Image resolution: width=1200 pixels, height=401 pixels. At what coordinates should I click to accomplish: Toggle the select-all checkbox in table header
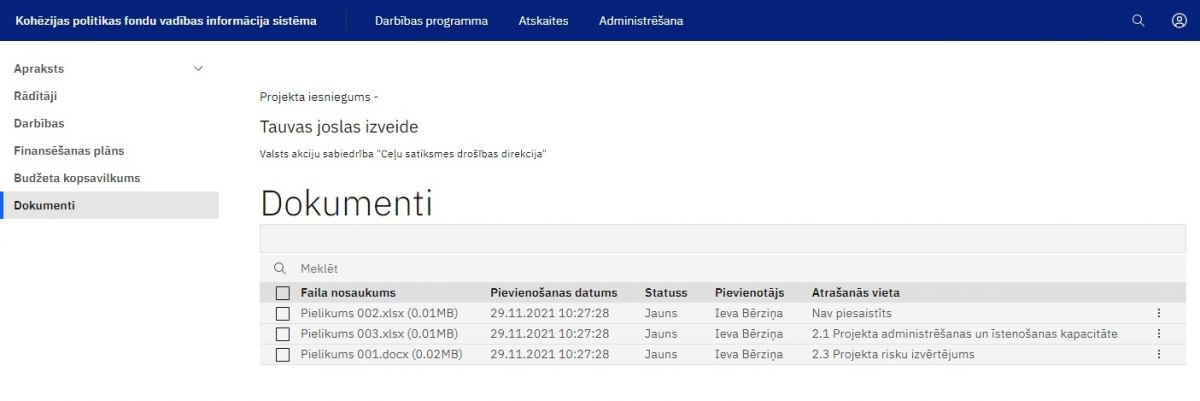283,293
